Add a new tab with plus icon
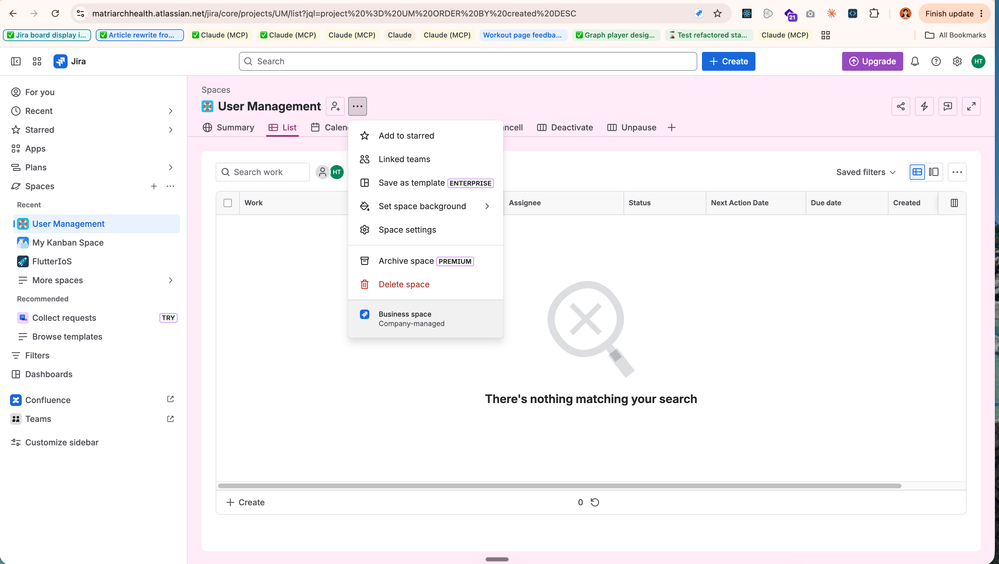The width and height of the screenshot is (999, 564). click(672, 127)
